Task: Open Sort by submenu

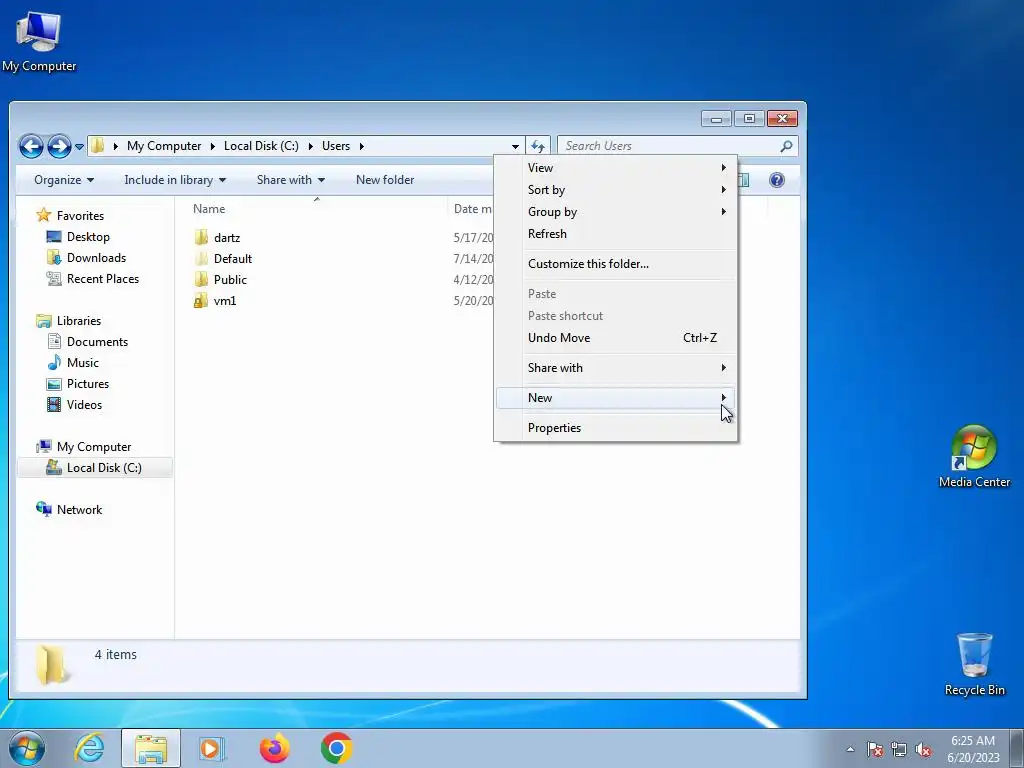Action: [x=615, y=190]
